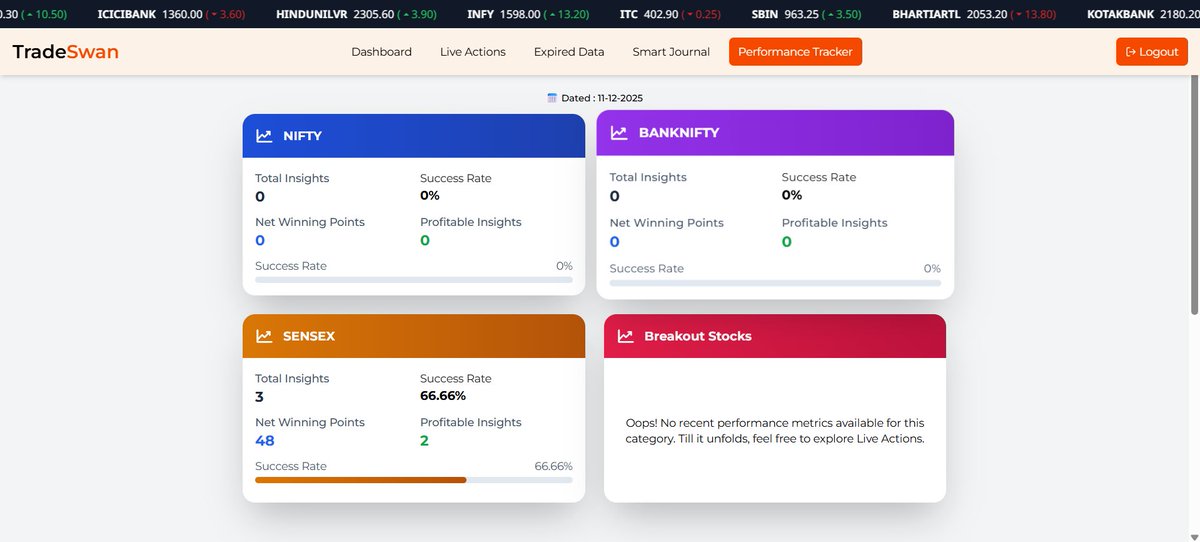Click the SENSEX card chart icon

click(x=264, y=336)
